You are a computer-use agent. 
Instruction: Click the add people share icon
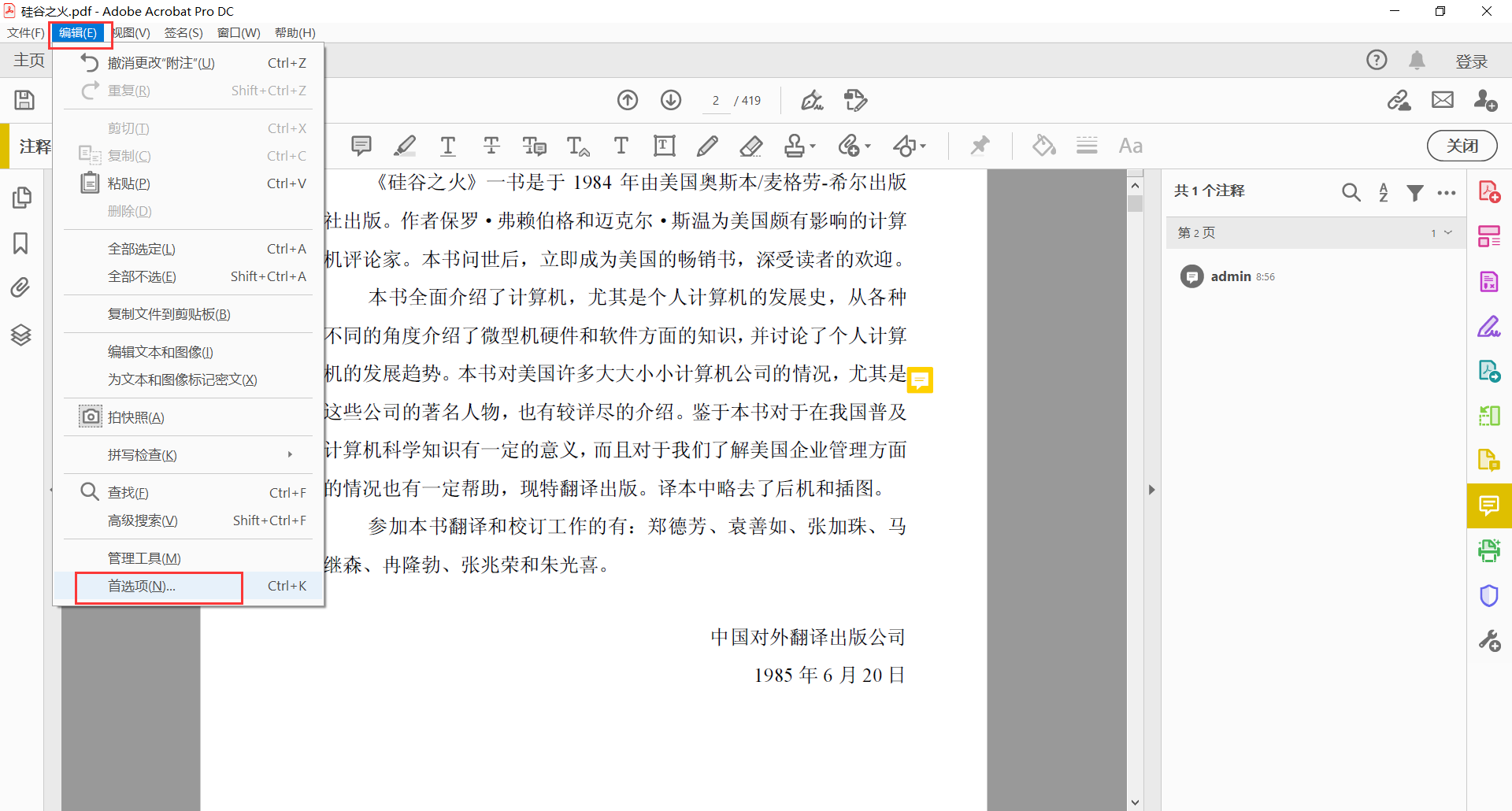1486,100
